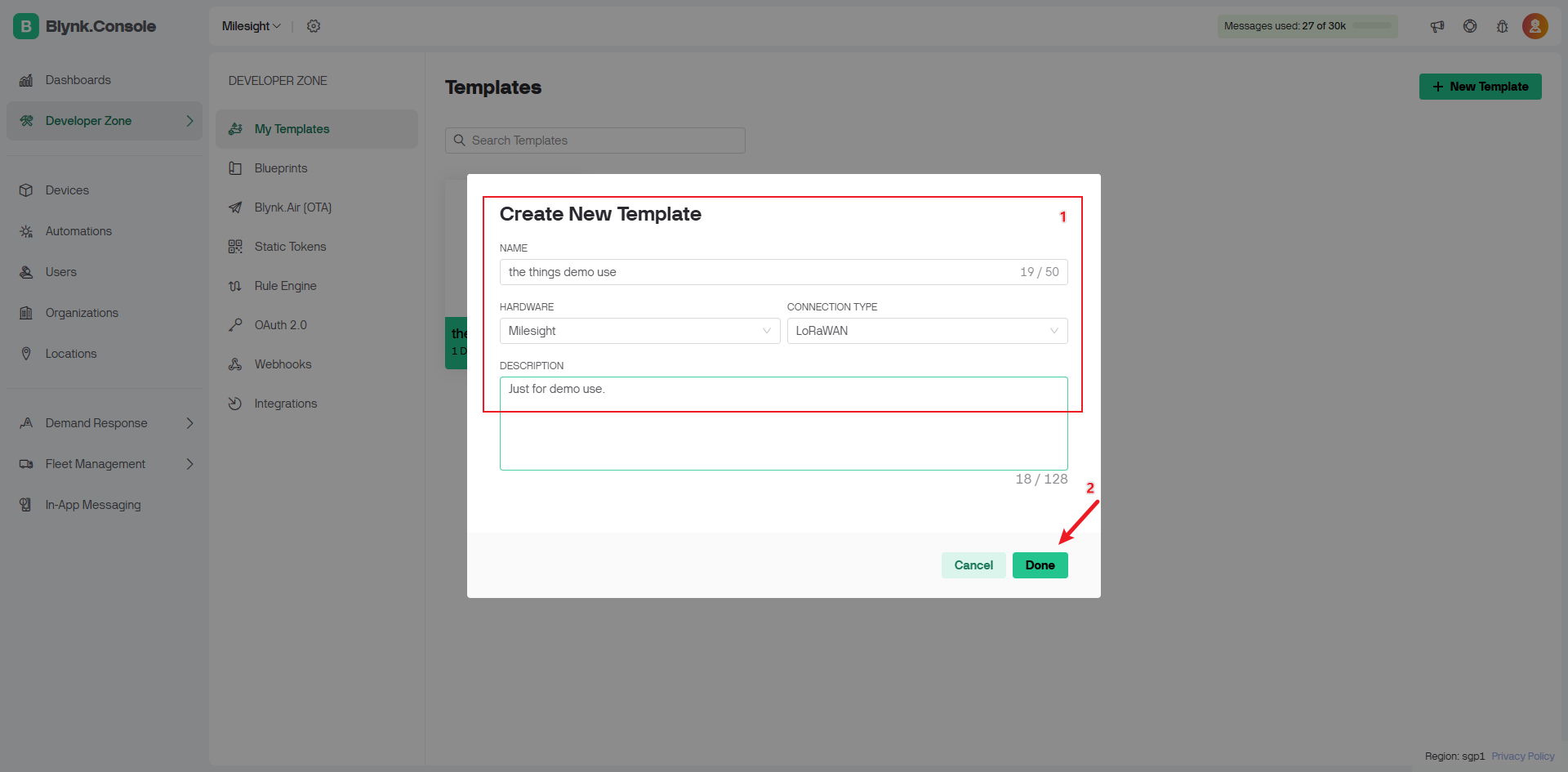The width and height of the screenshot is (1568, 772).
Task: Select Webhooks menu item
Action: point(317,364)
